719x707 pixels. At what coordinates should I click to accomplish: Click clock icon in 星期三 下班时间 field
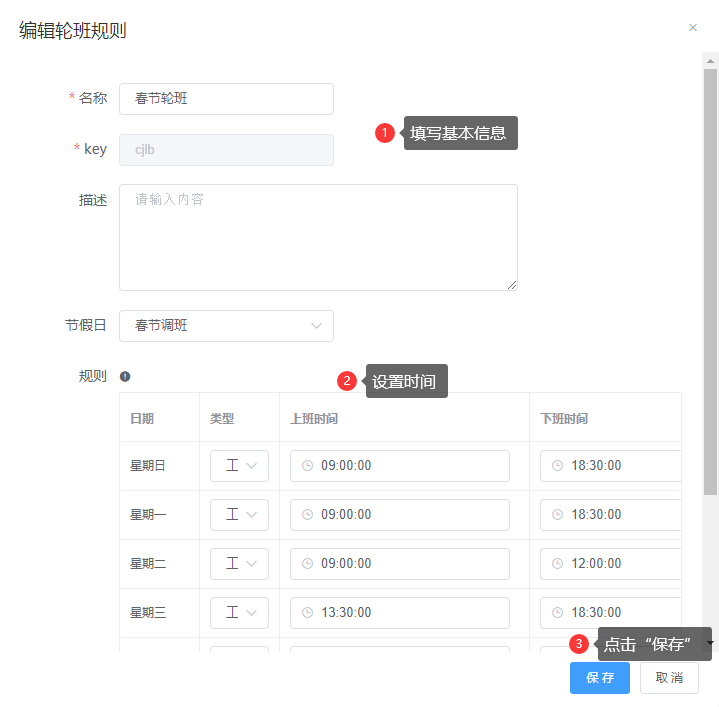click(x=557, y=613)
